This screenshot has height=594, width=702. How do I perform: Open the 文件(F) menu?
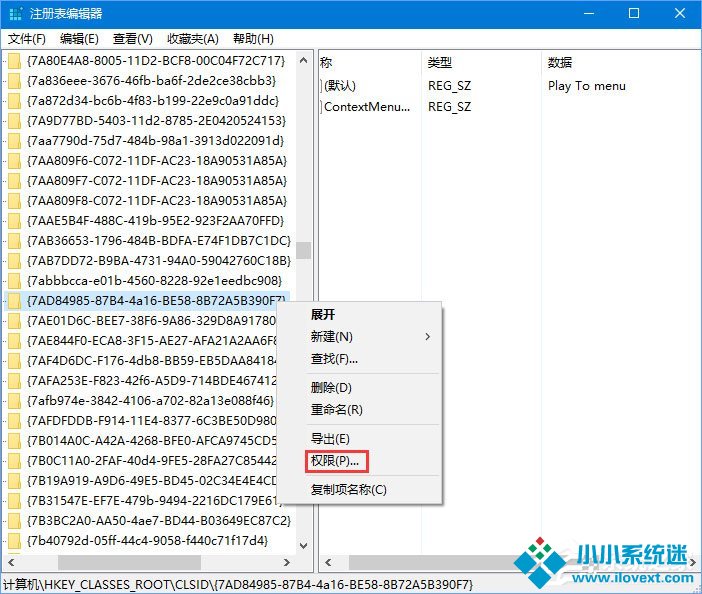pyautogui.click(x=27, y=39)
